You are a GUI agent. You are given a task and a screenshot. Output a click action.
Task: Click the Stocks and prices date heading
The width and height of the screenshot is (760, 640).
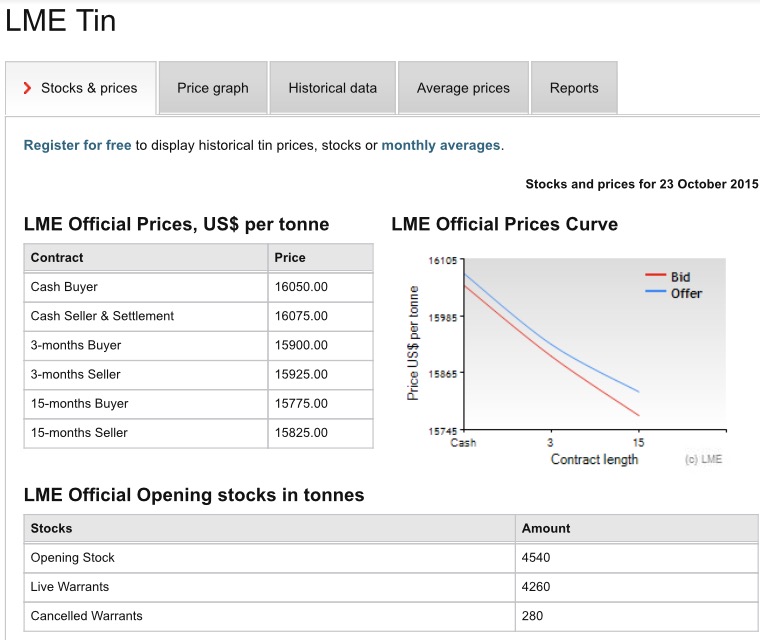tap(642, 184)
